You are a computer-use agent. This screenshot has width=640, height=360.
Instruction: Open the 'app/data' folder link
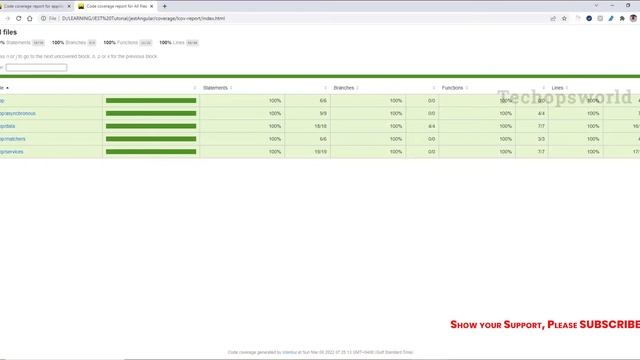pyautogui.click(x=7, y=126)
